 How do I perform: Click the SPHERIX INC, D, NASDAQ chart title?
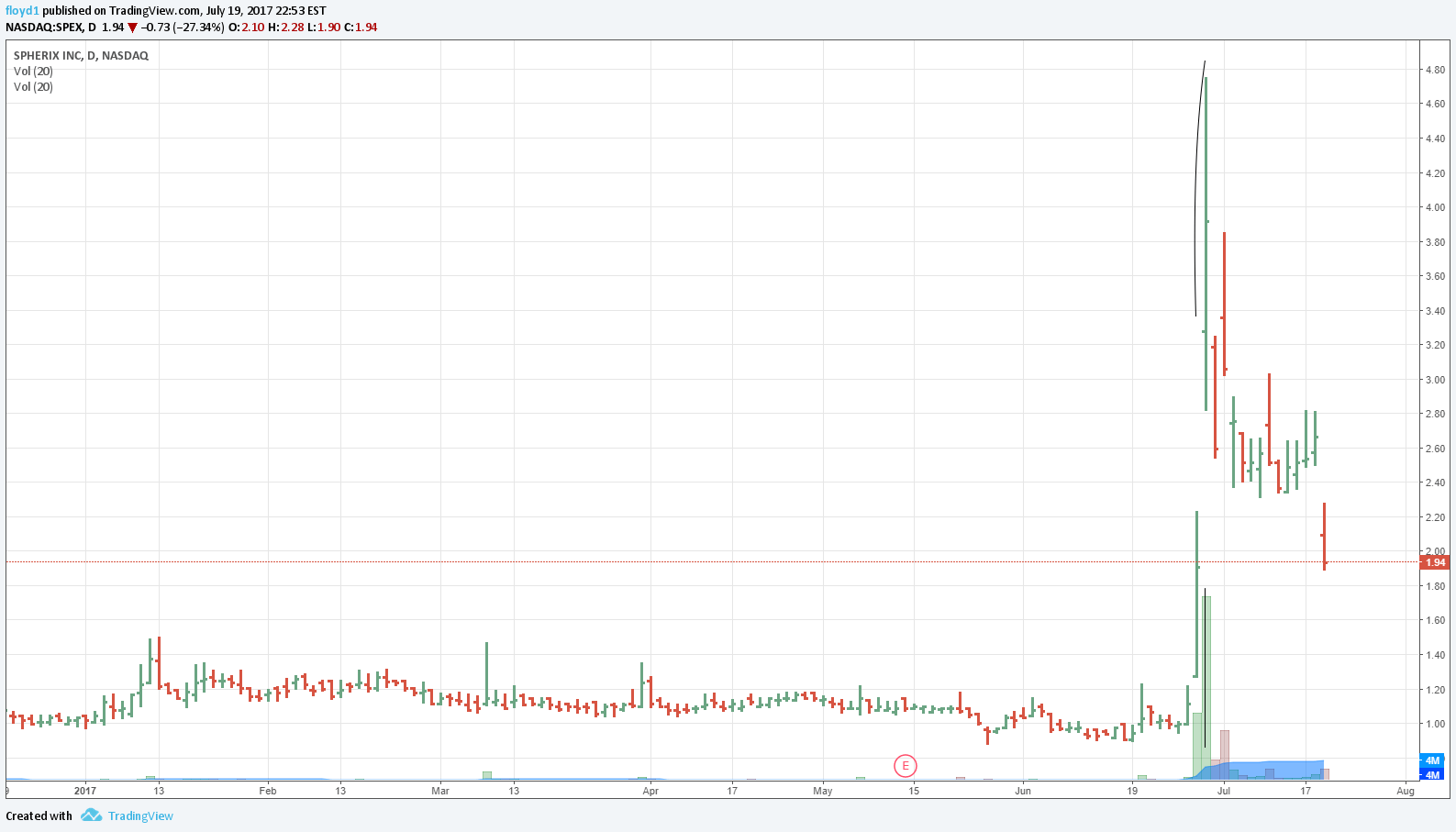81,56
